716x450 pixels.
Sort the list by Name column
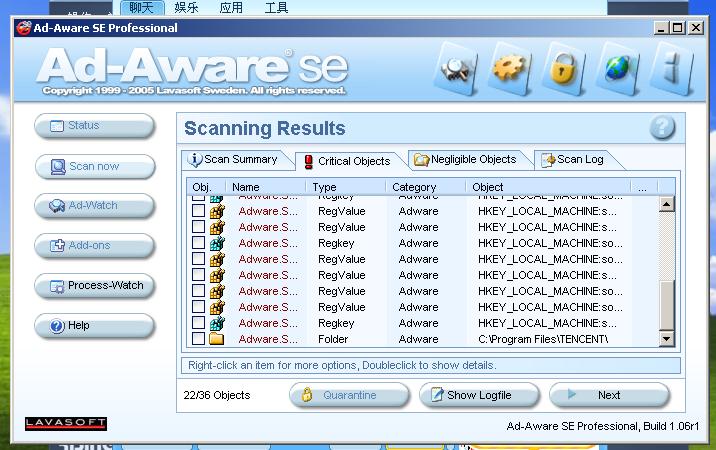click(266, 187)
